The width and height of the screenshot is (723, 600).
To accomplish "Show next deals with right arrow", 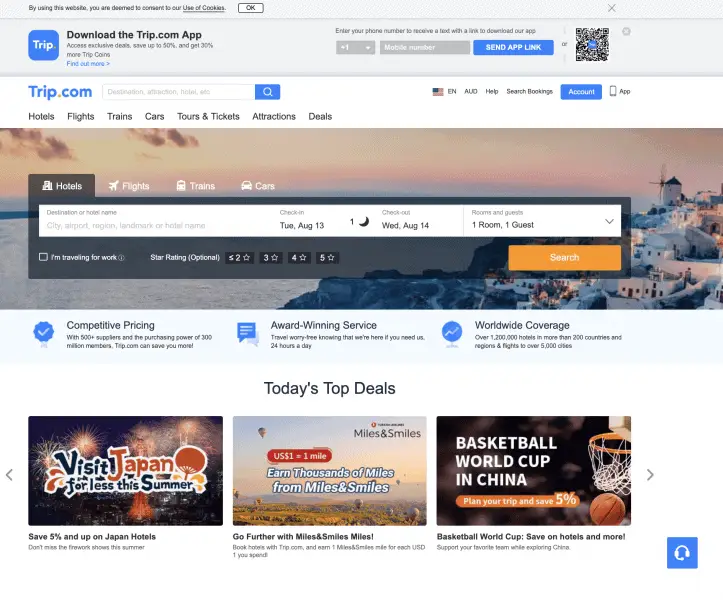I will 650,475.
